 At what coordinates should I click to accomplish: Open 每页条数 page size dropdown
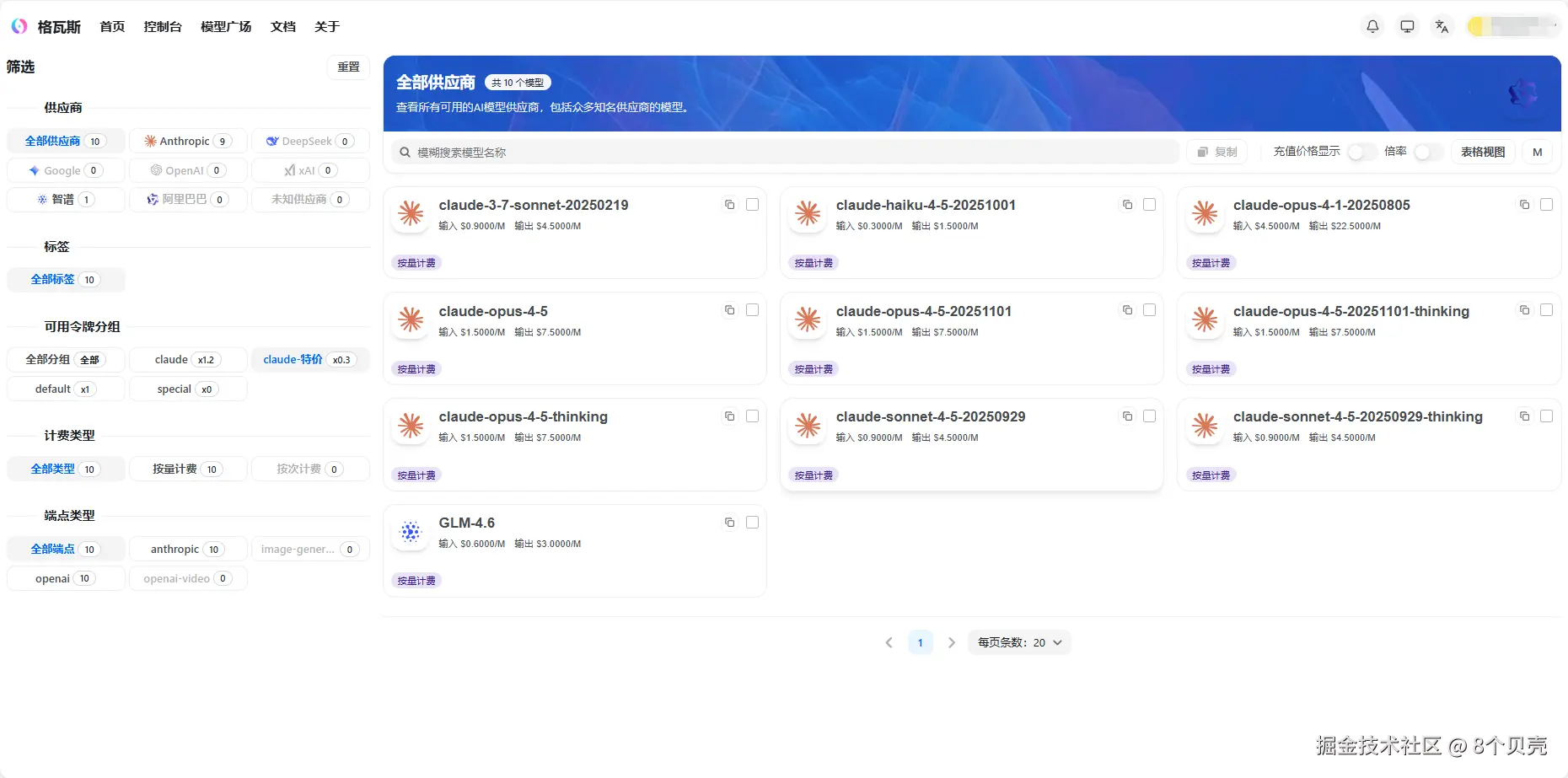point(1019,642)
